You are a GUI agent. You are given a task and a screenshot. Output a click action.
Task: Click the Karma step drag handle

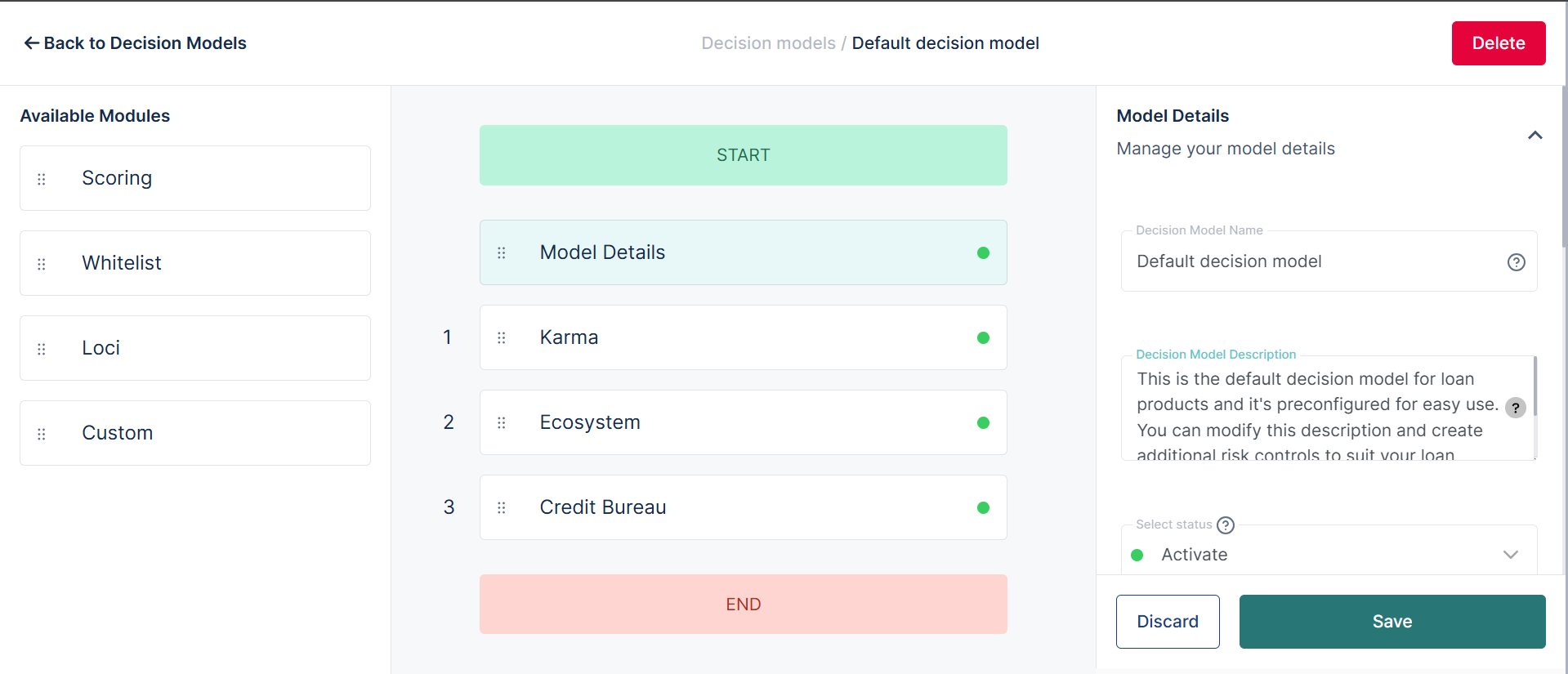point(502,337)
